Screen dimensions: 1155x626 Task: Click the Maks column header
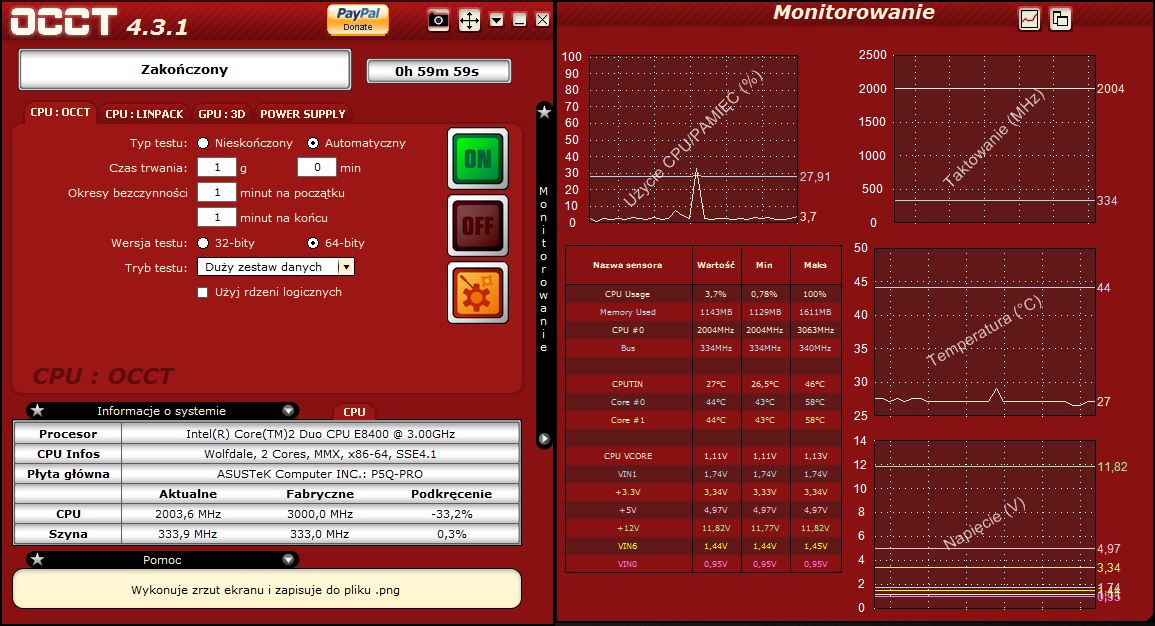815,265
